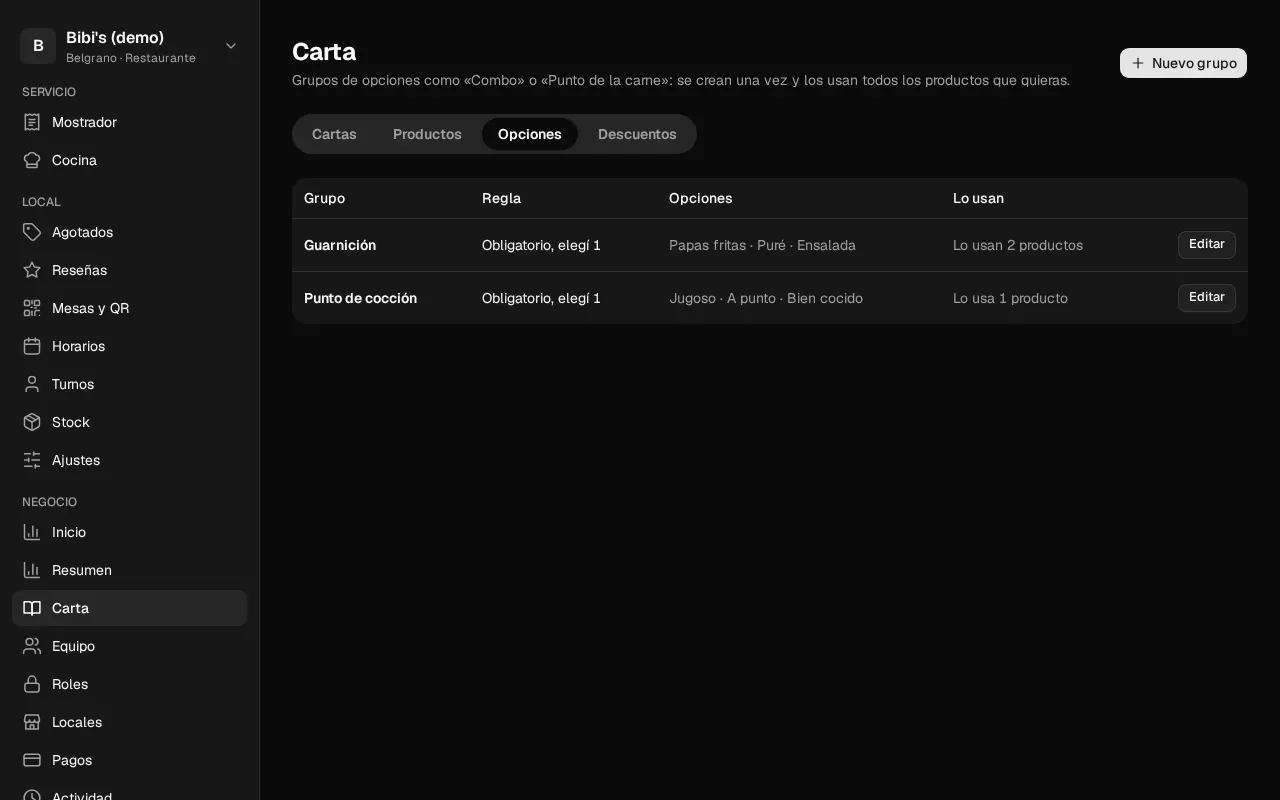Click the Locales storefront icon

[x=32, y=722]
